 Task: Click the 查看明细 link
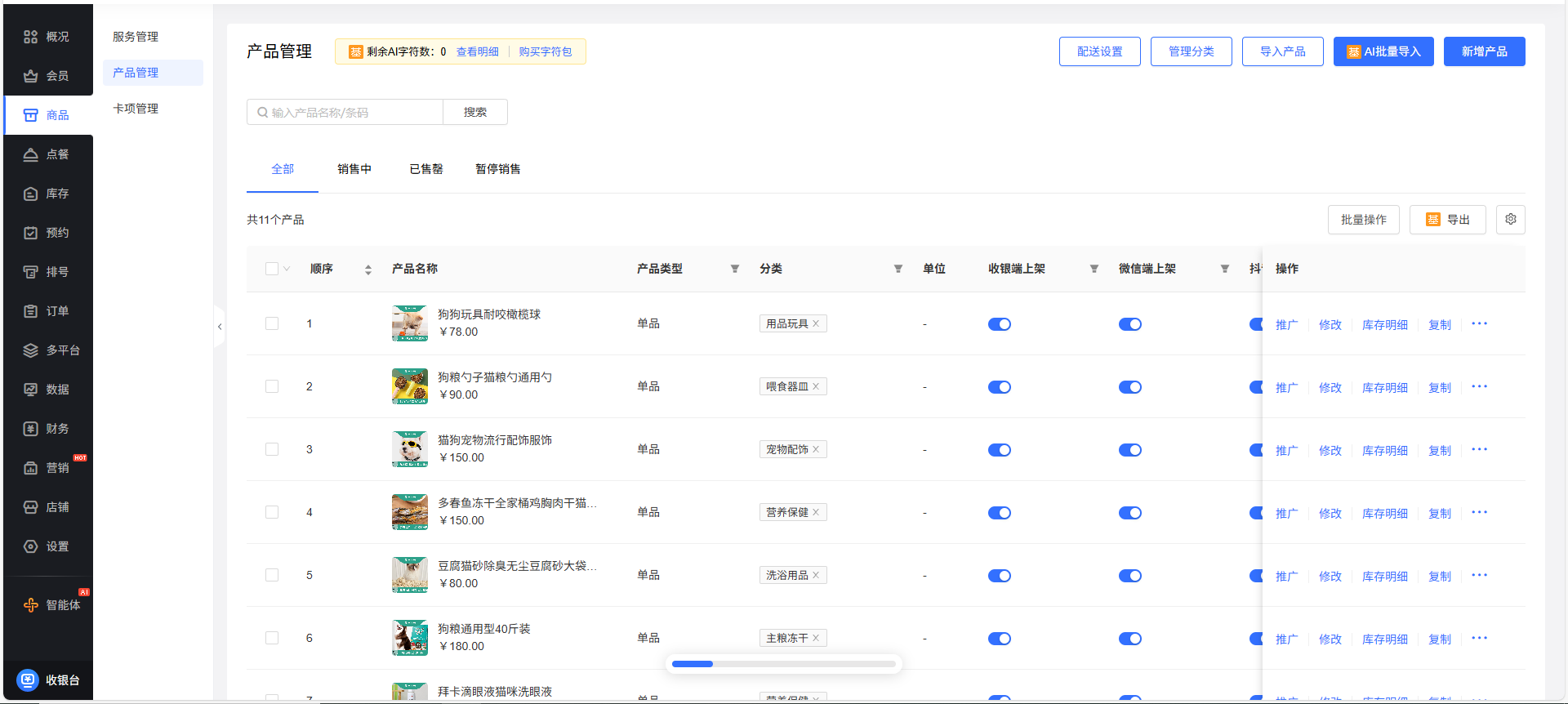[x=477, y=51]
